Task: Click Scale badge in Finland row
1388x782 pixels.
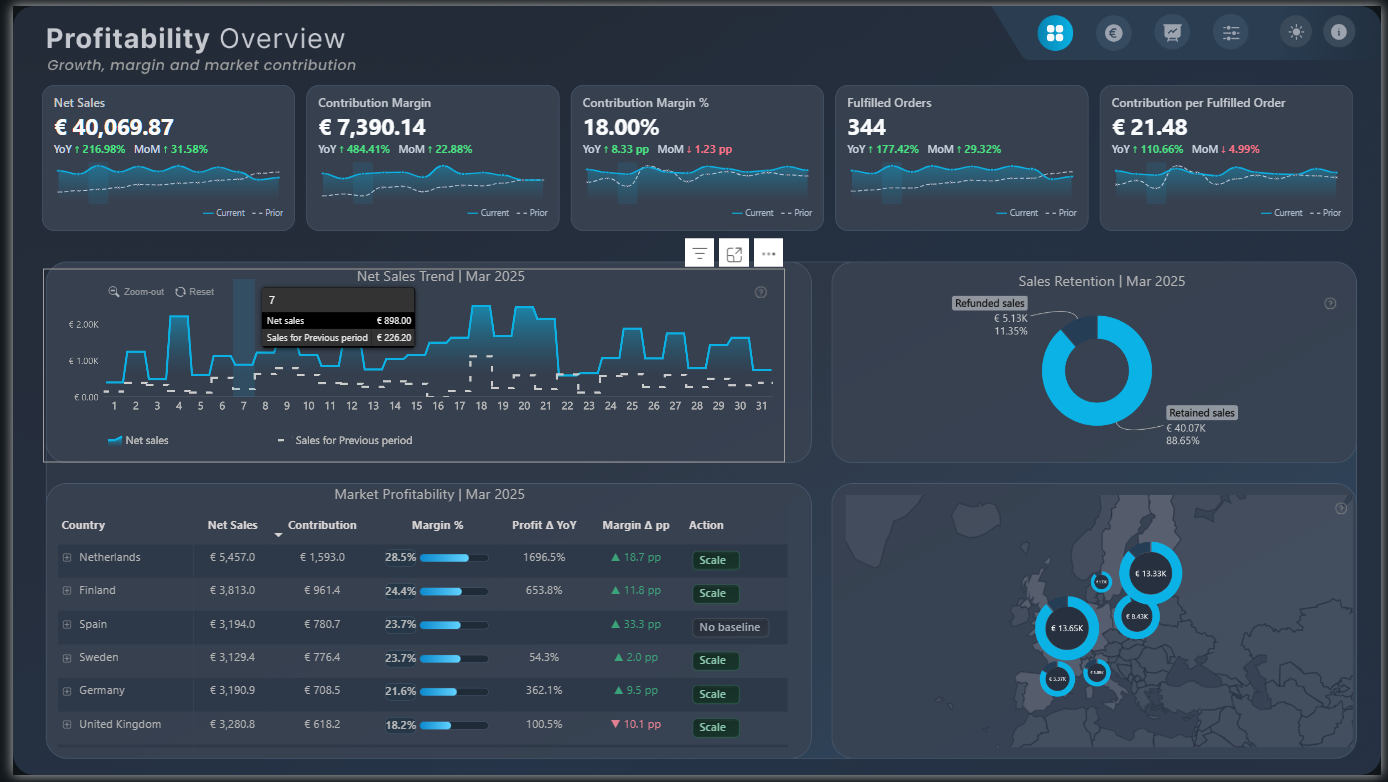Action: tap(715, 594)
